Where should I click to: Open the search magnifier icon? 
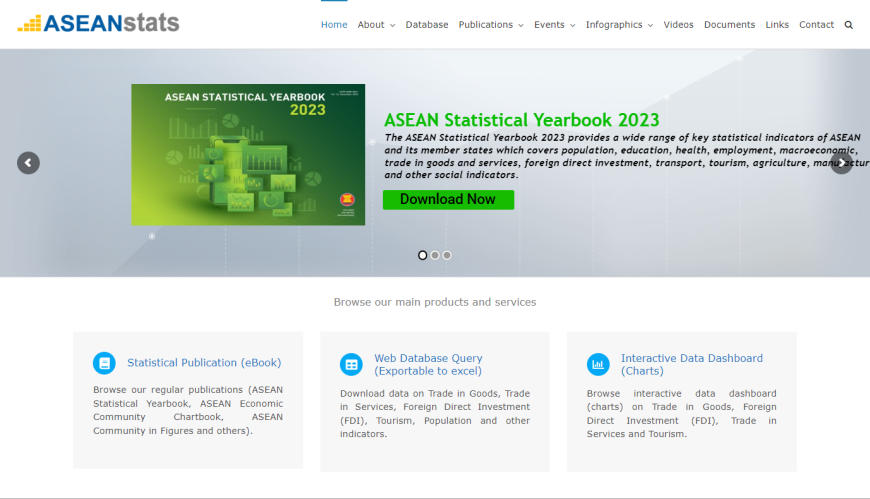coord(848,25)
